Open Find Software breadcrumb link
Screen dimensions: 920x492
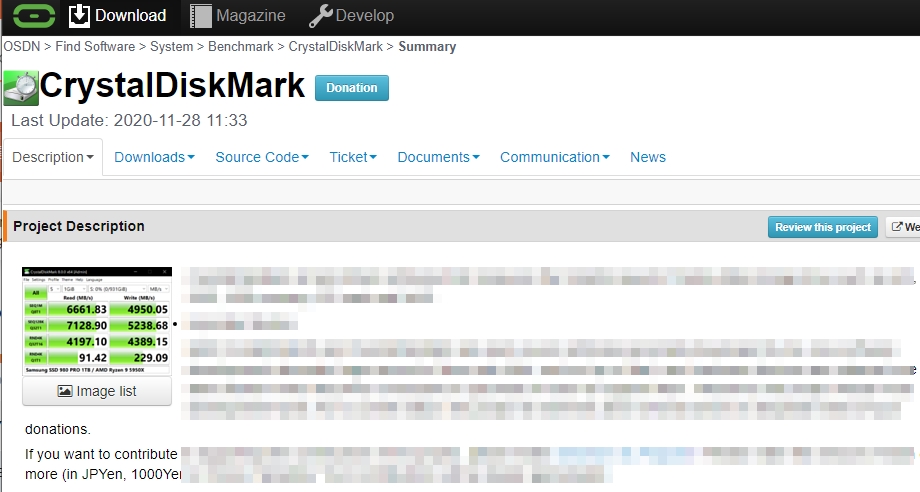click(95, 46)
